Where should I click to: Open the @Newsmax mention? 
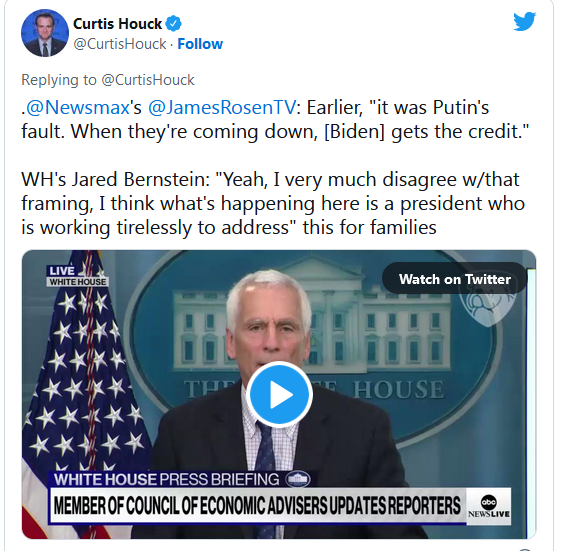78,107
